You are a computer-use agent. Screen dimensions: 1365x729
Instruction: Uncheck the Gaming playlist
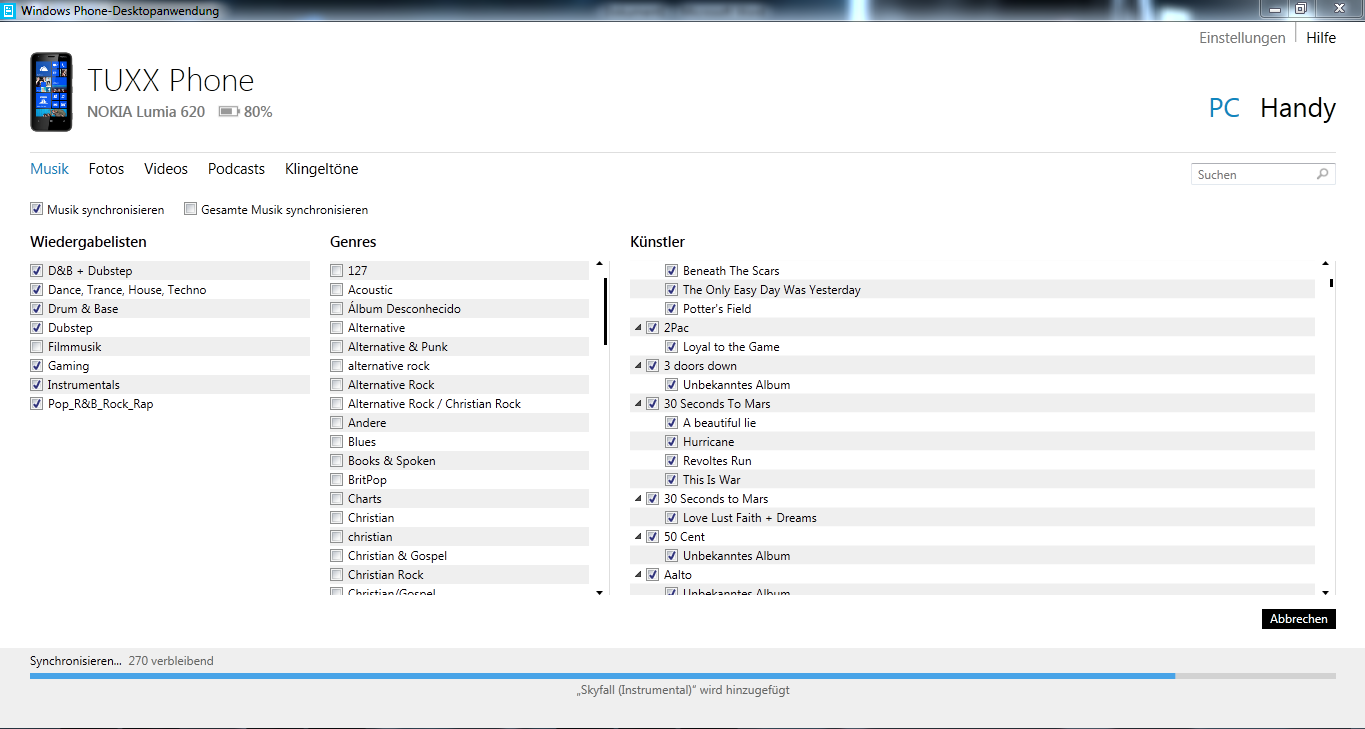(x=37, y=366)
